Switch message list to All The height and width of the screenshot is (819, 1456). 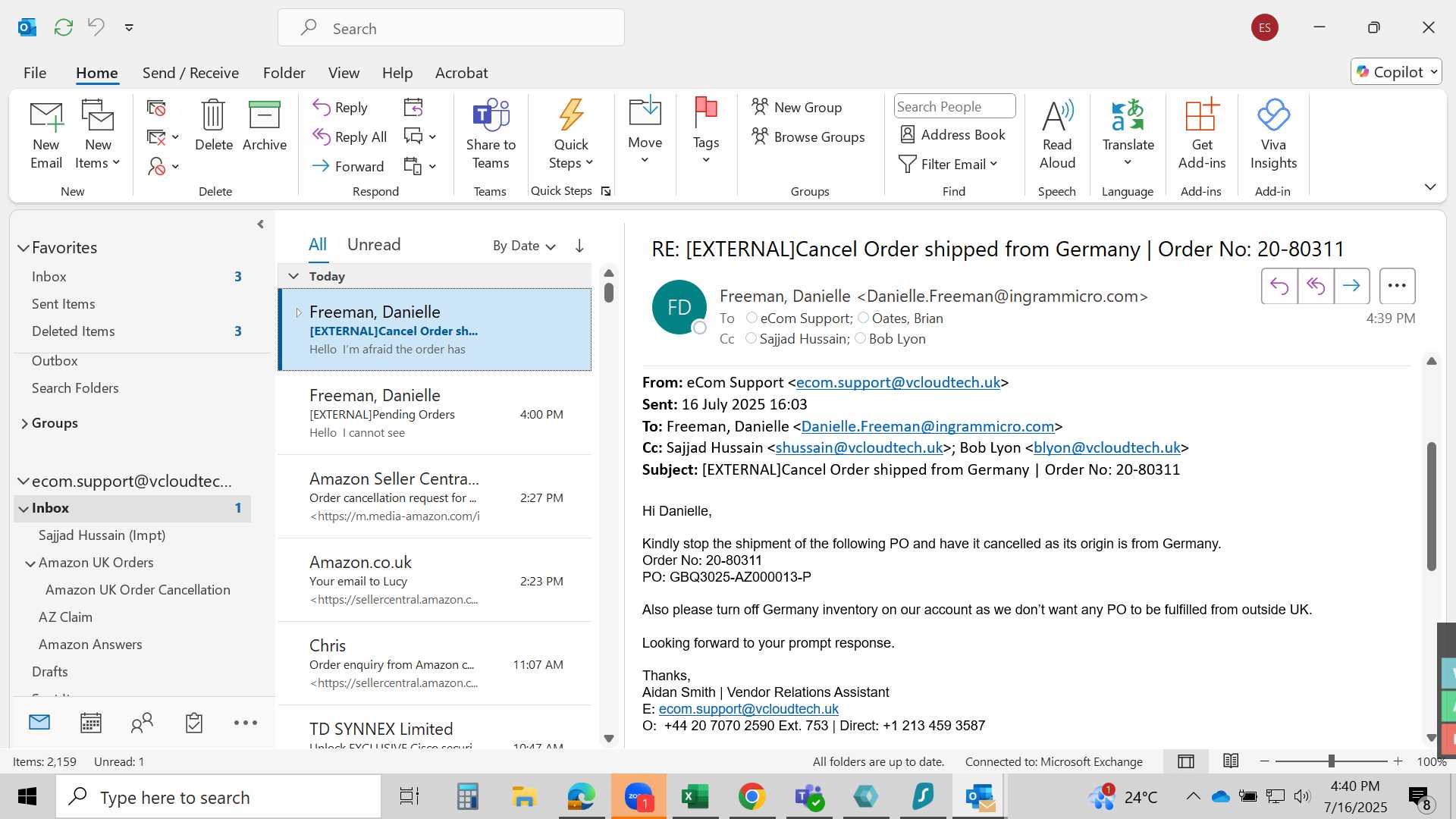[318, 244]
